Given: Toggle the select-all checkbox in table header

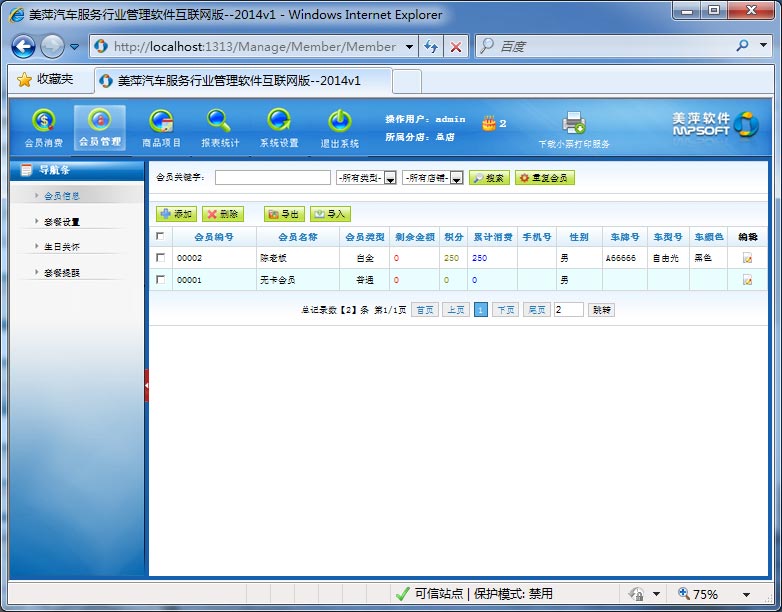Looking at the screenshot, I should tap(161, 237).
